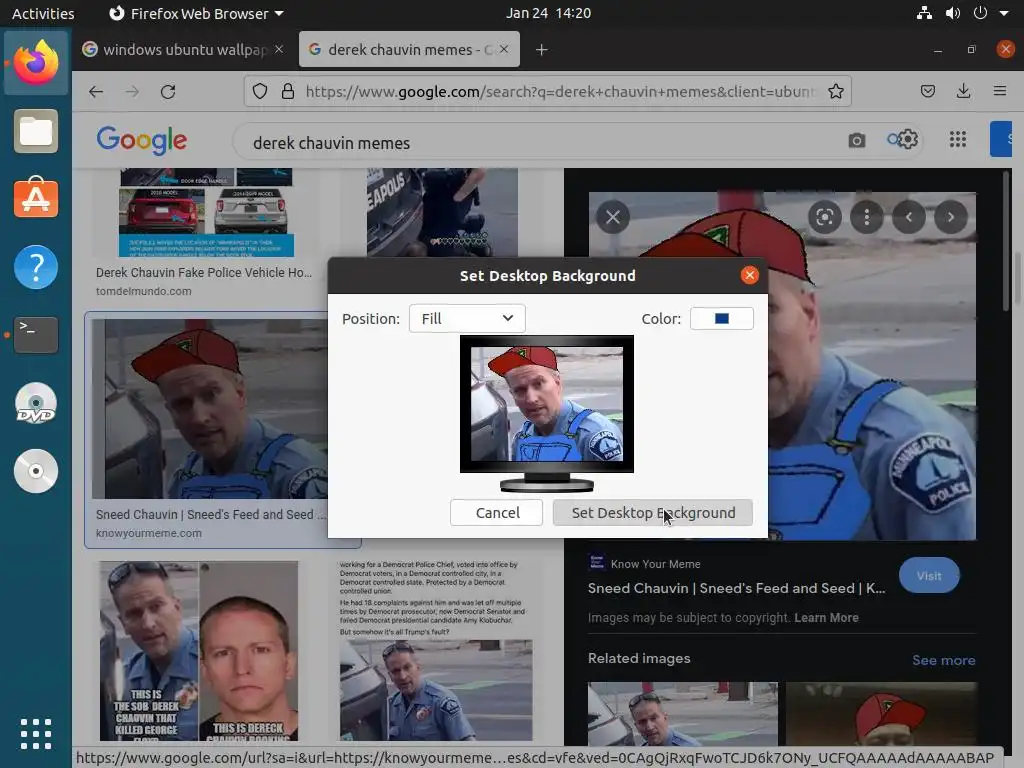Go back with the browser back arrow

pyautogui.click(x=96, y=92)
